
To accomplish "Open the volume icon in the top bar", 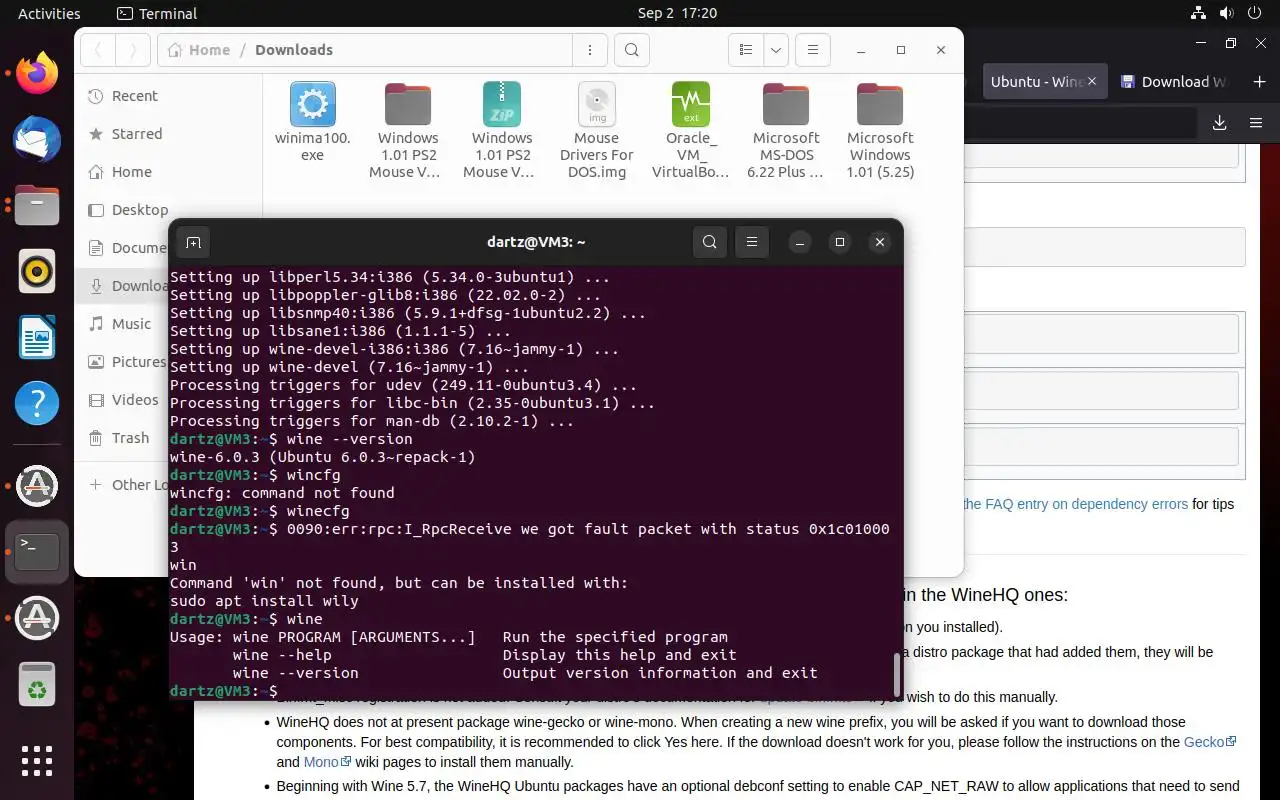I will (x=1227, y=14).
